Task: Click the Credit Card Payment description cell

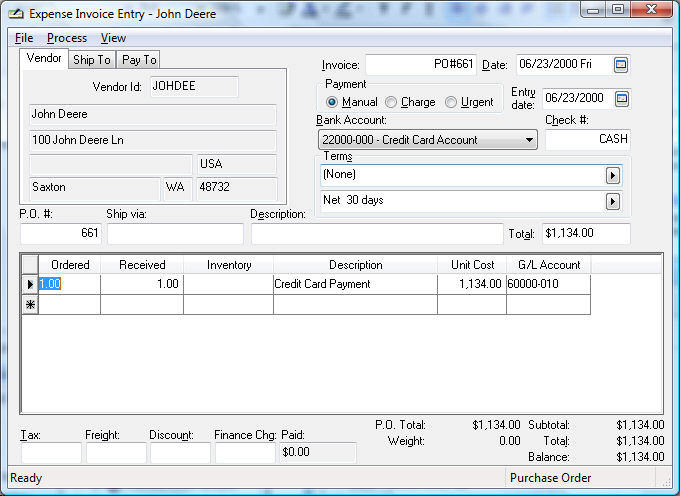Action: click(356, 284)
